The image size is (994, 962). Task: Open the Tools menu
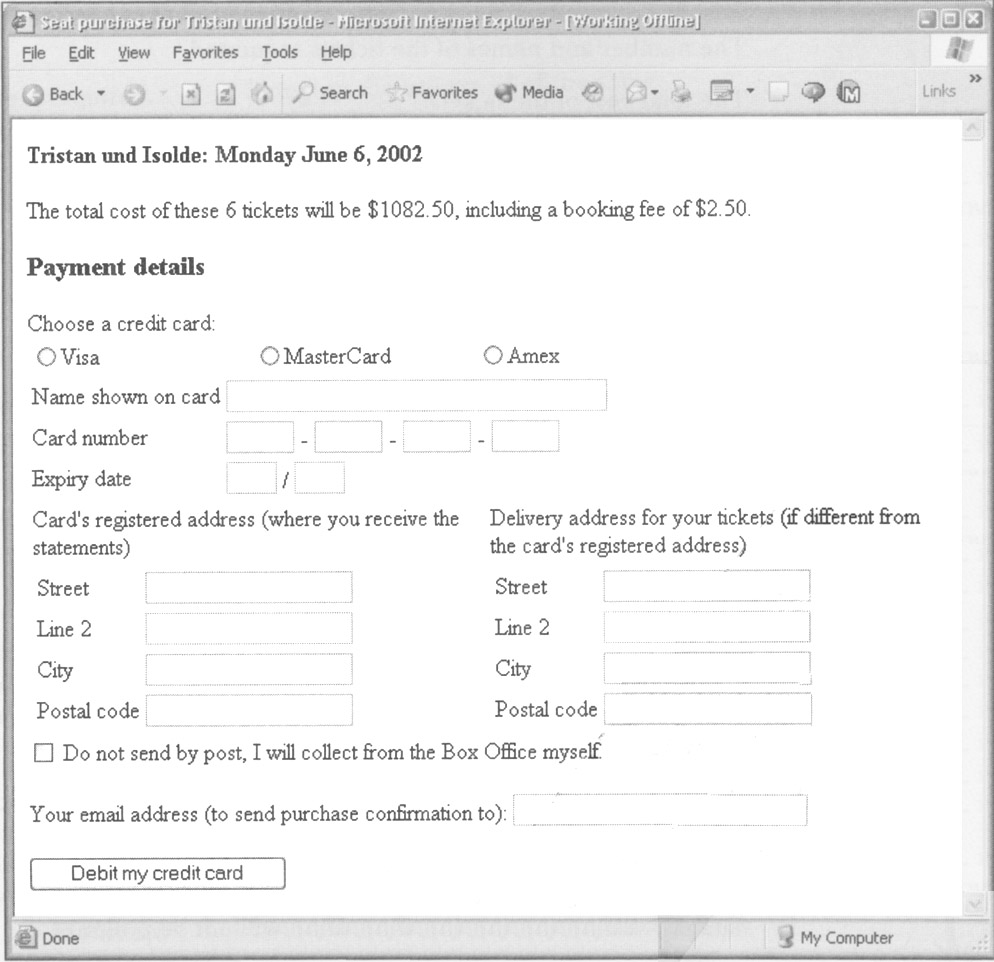point(280,53)
